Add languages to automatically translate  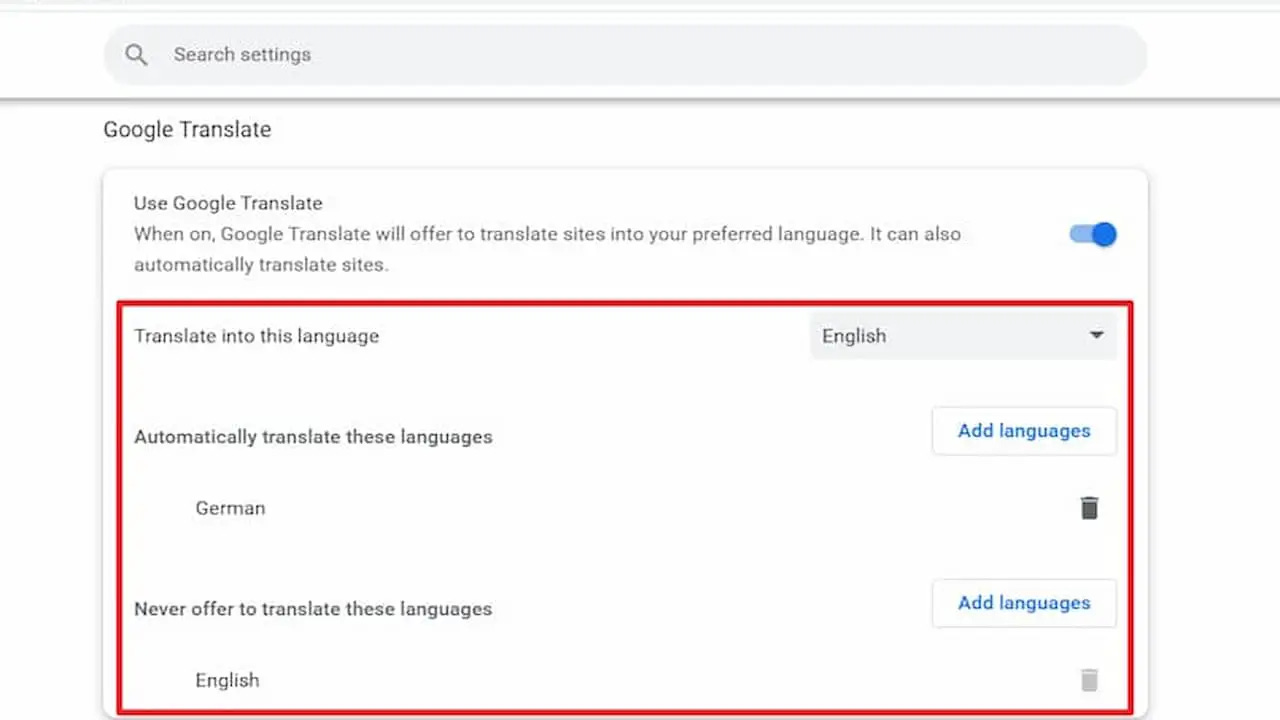point(1024,431)
